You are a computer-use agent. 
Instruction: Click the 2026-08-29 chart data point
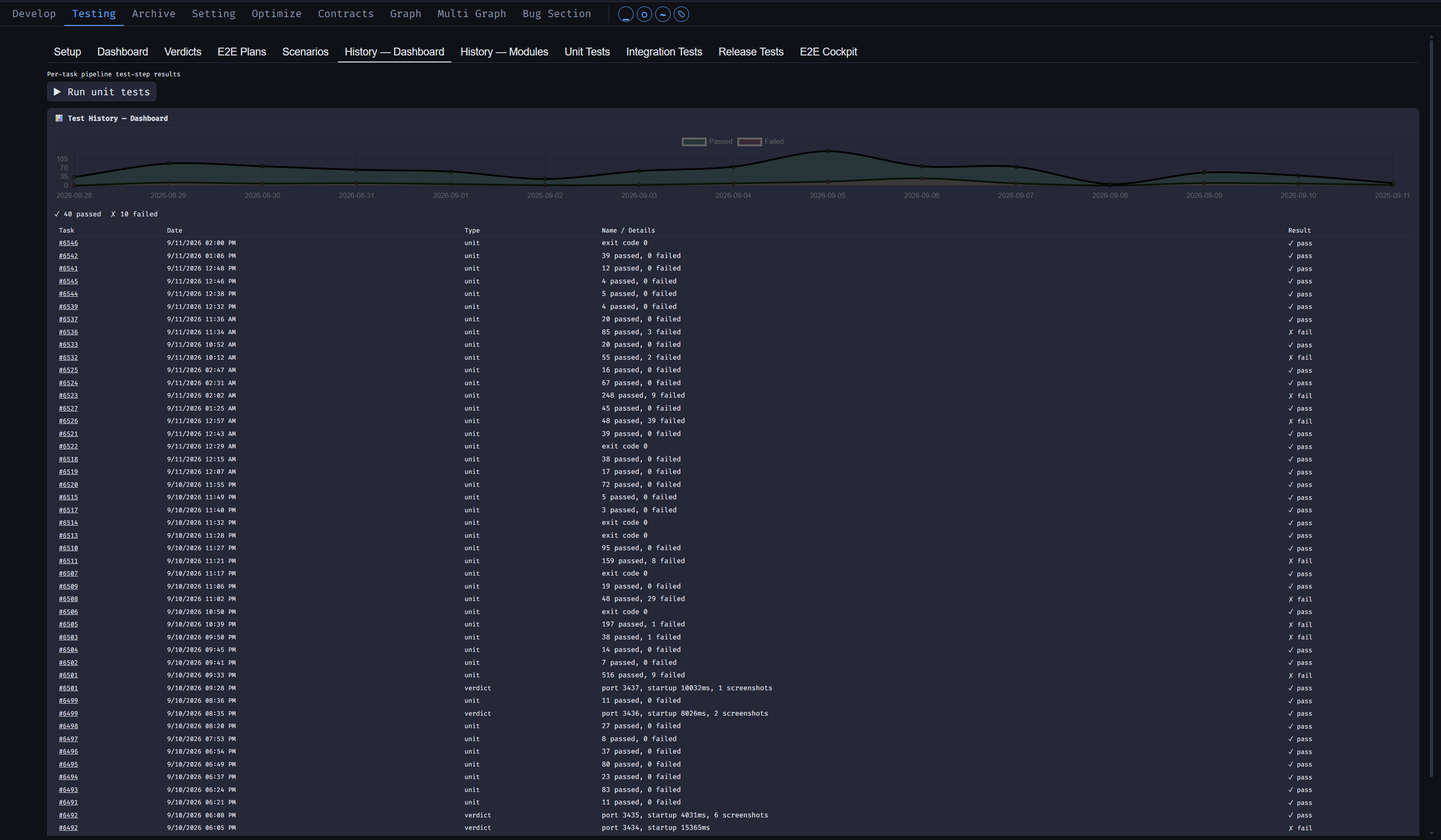click(x=168, y=164)
